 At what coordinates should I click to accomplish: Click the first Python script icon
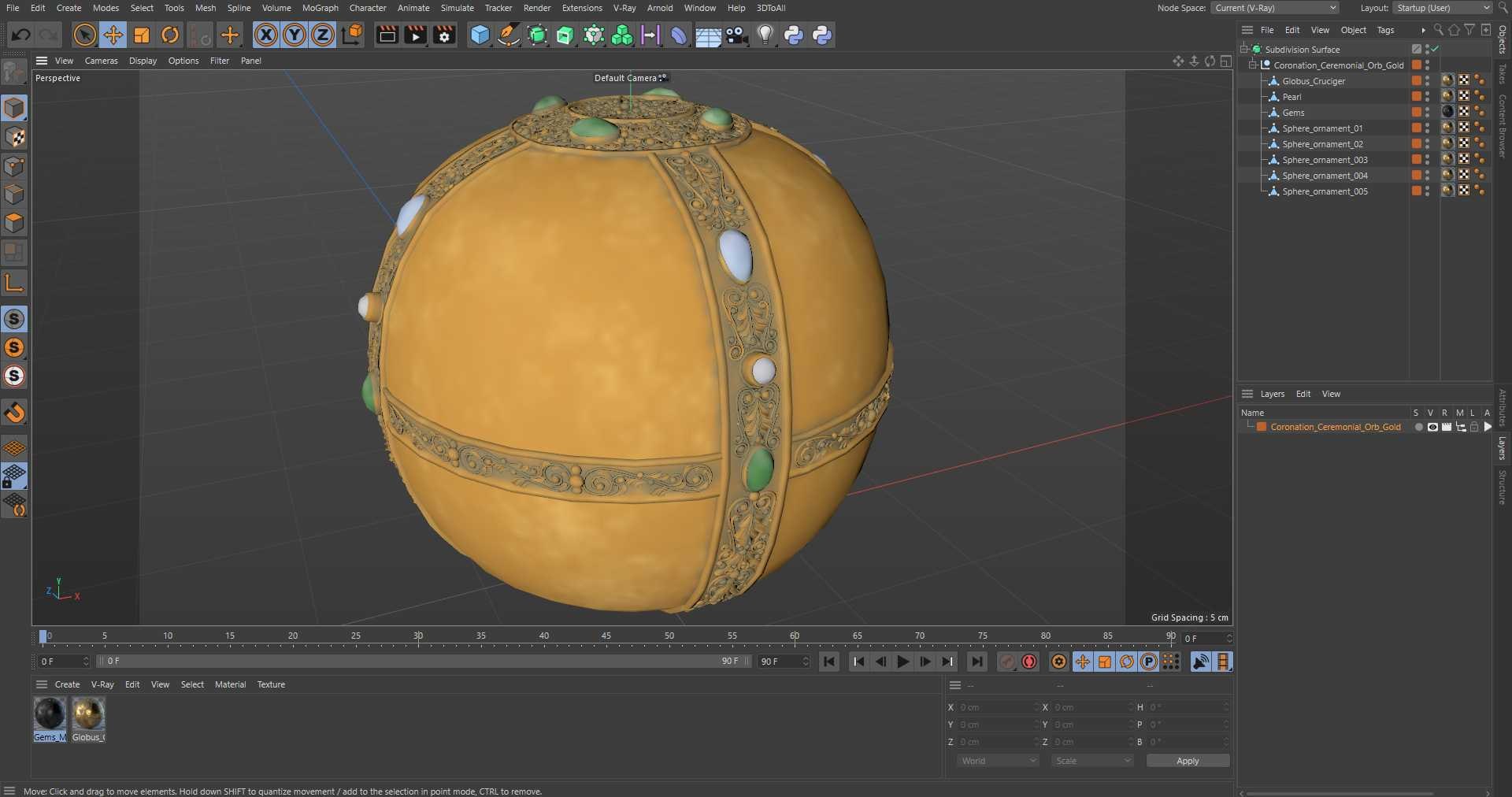pos(794,35)
